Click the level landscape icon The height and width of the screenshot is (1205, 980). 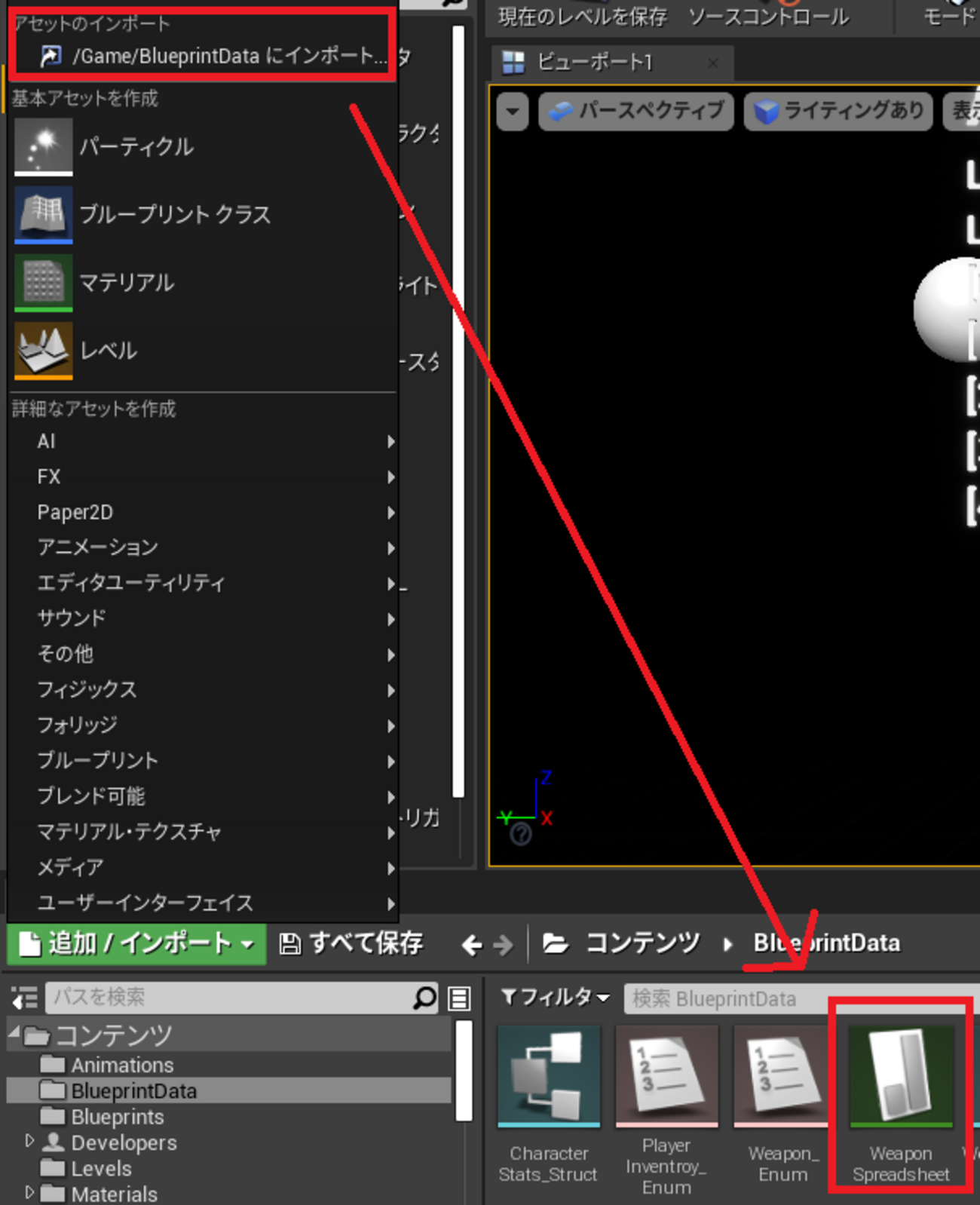coord(44,351)
